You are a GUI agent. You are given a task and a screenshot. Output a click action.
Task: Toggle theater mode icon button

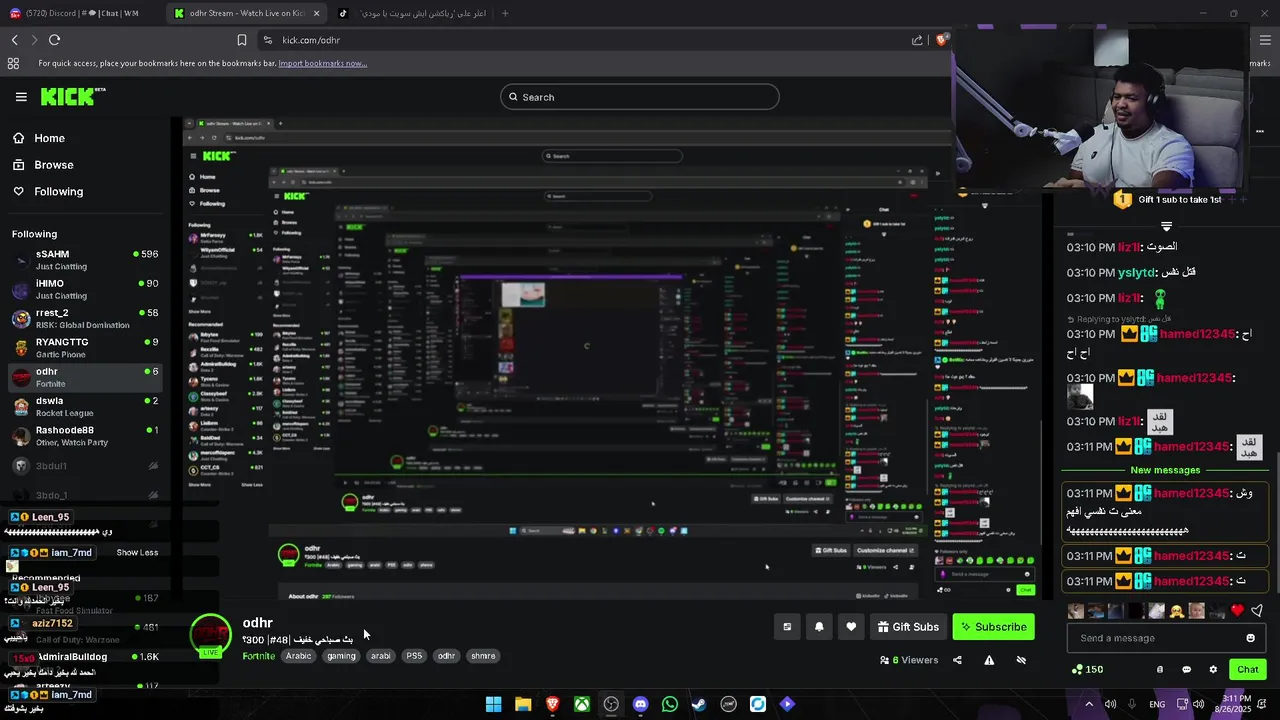[787, 627]
